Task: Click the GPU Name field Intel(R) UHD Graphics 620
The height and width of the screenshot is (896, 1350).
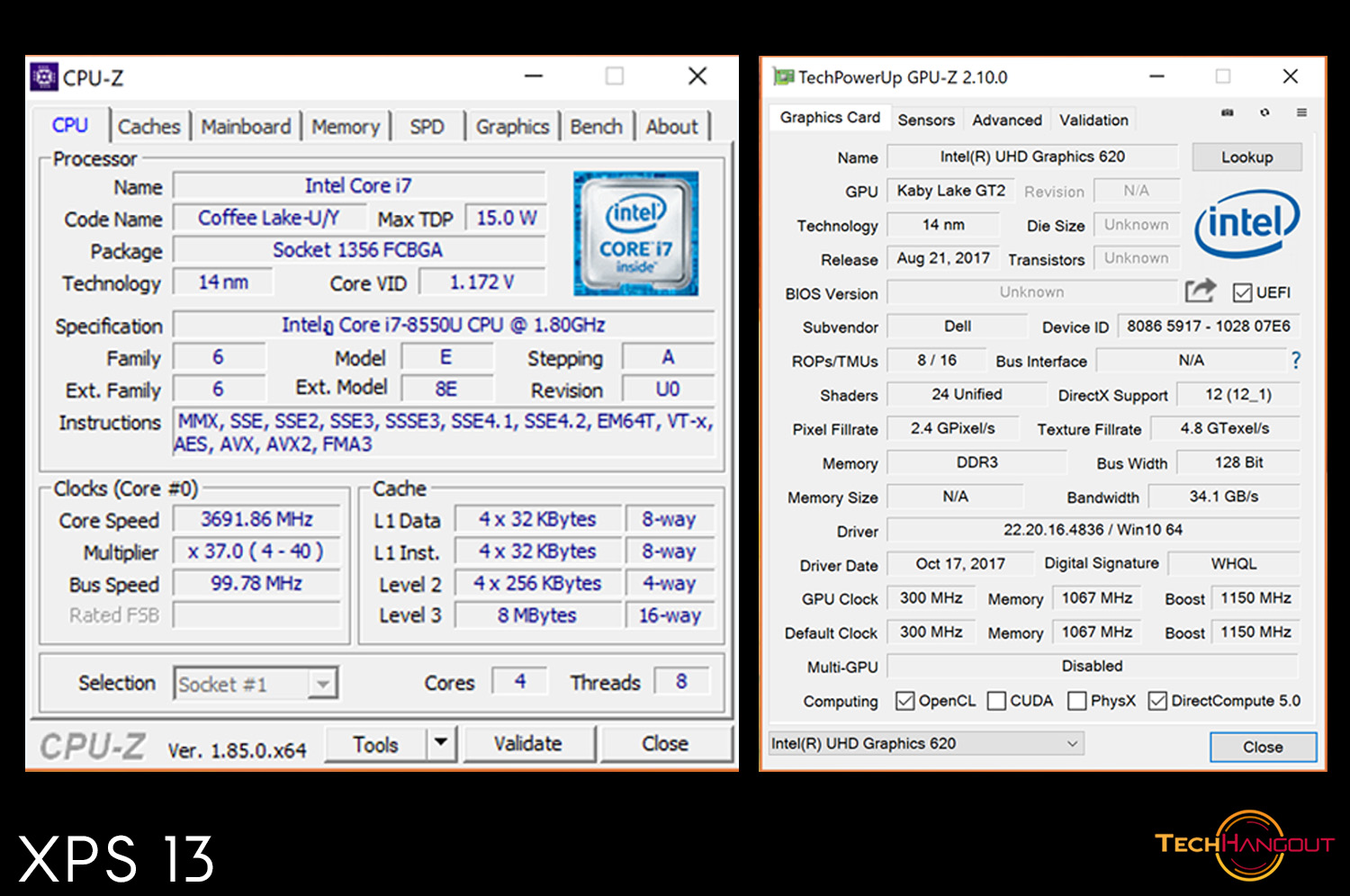Action: point(1032,157)
